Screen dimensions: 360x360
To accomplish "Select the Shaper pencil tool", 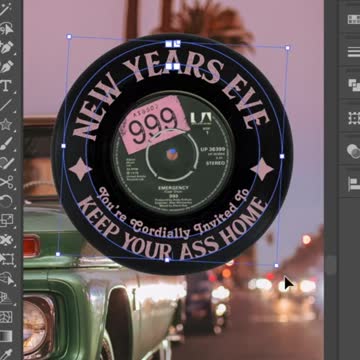I will (x=6, y=163).
